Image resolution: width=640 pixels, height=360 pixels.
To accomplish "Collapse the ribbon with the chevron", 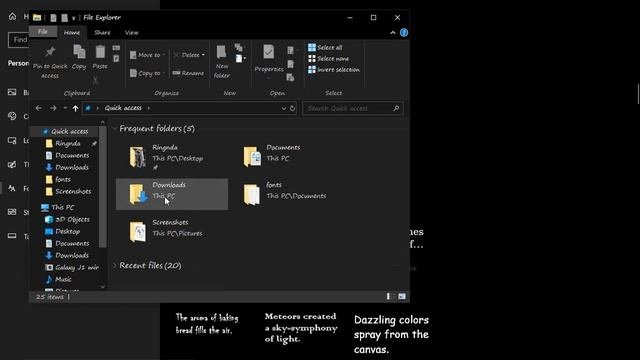I will coord(393,33).
